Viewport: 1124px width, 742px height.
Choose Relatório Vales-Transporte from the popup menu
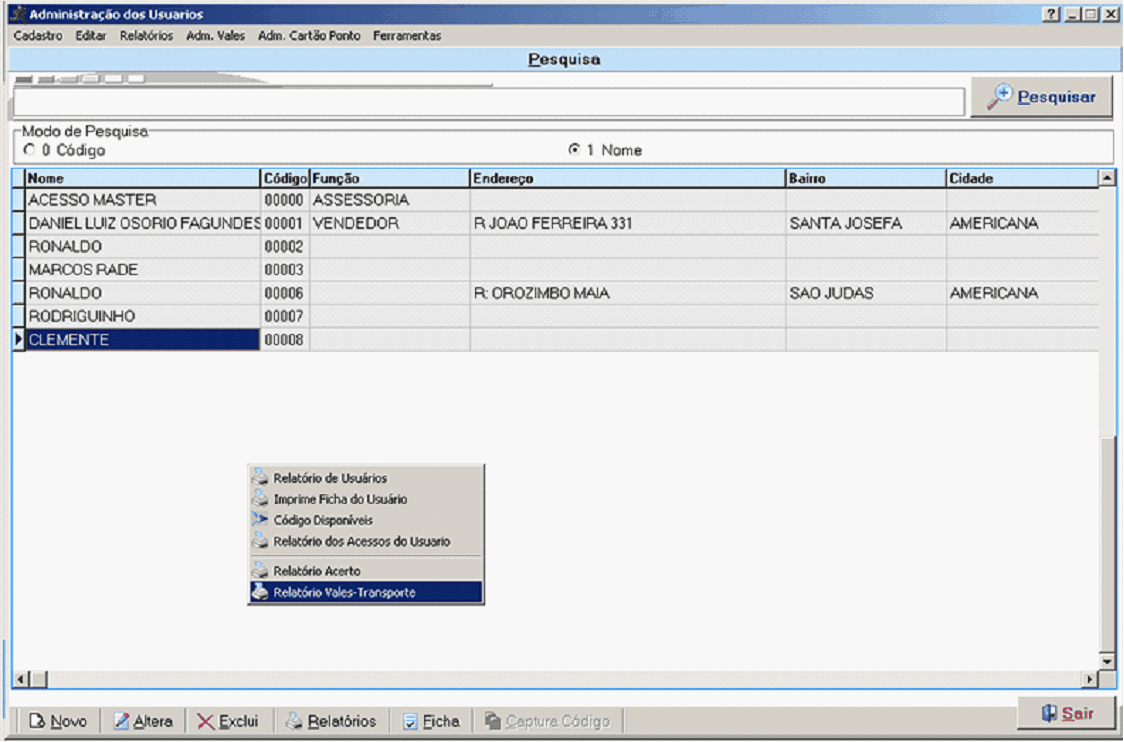[344, 593]
